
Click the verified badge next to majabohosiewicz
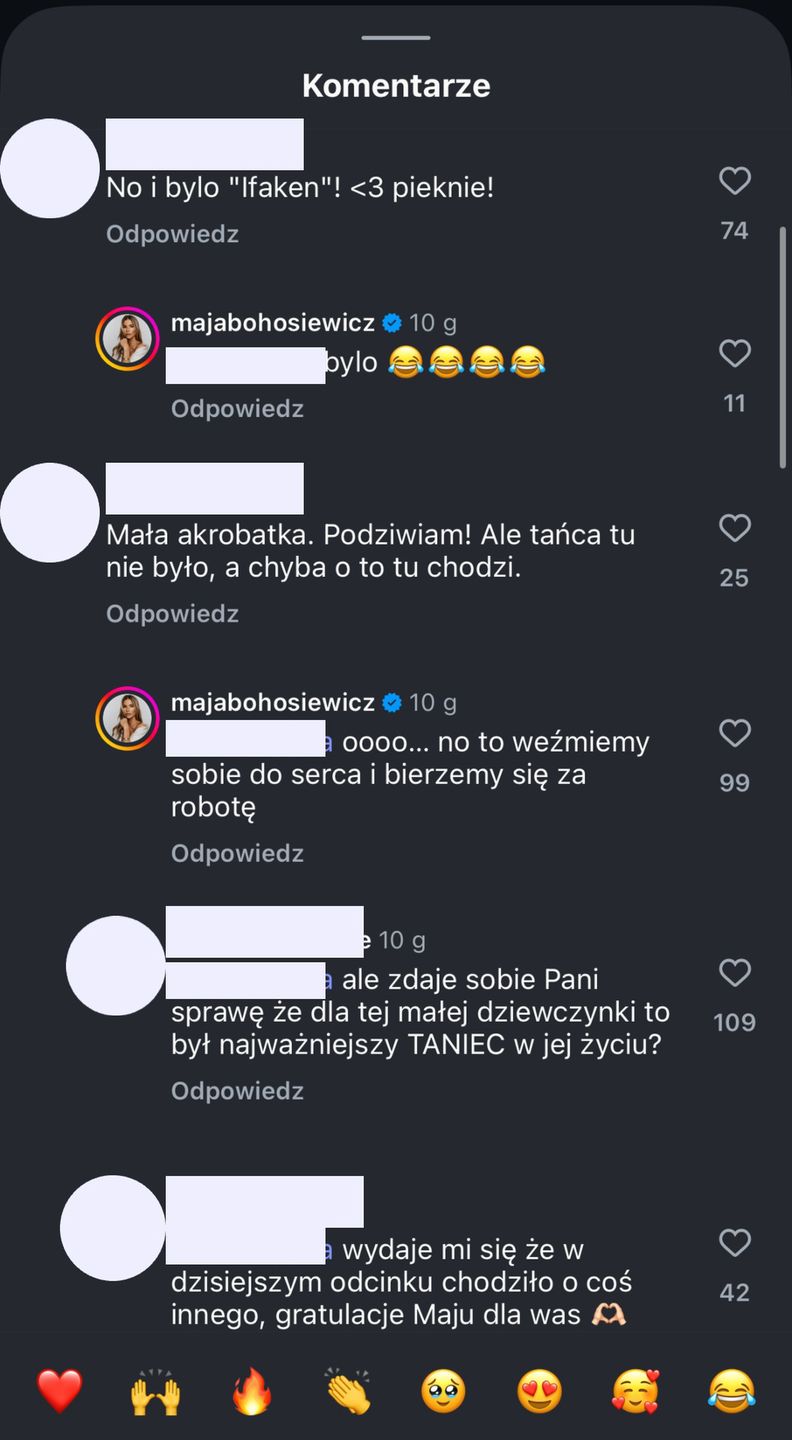pos(390,322)
